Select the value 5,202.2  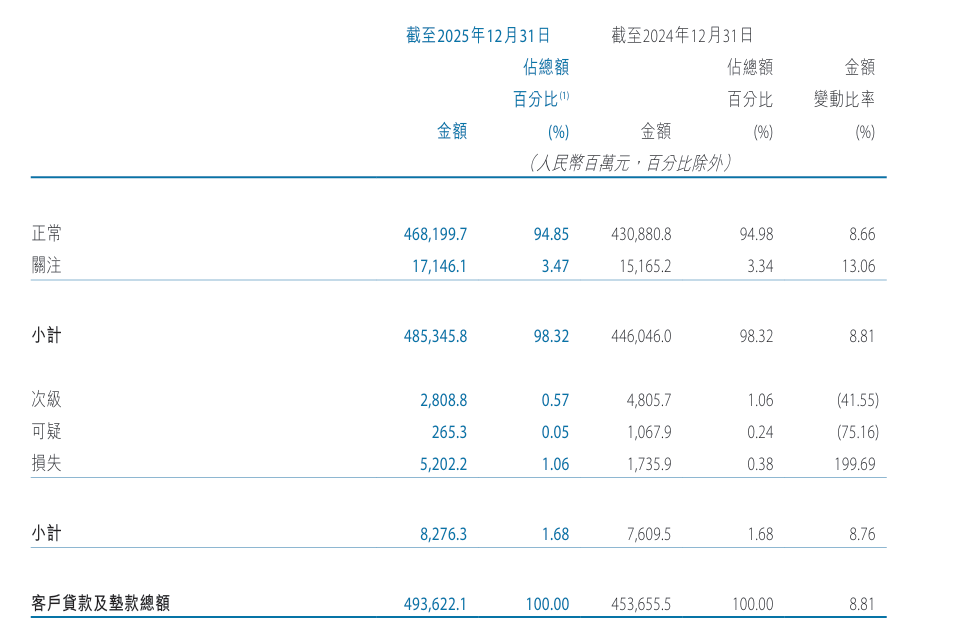click(444, 464)
